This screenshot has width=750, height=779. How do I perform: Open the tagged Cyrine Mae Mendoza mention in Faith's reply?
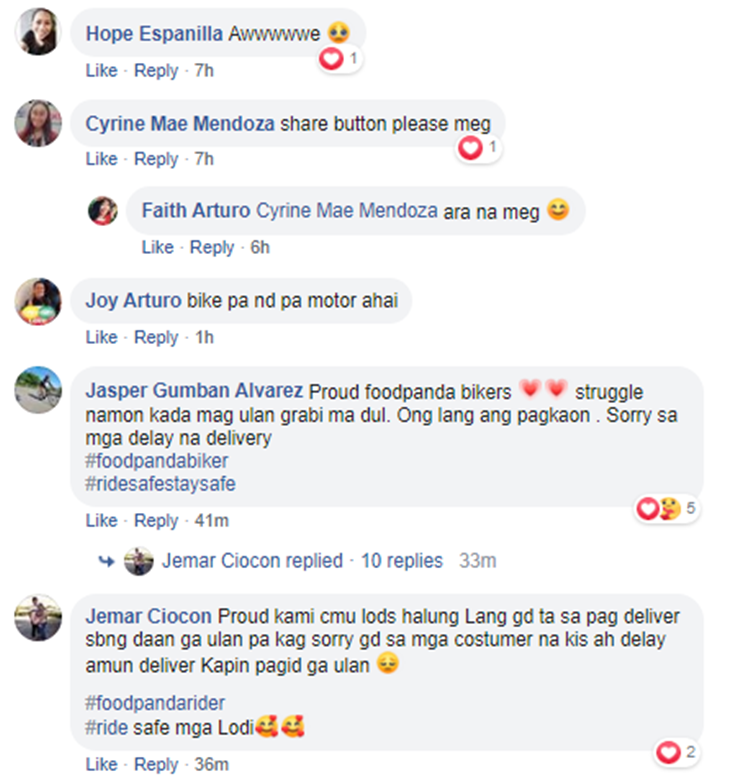pos(347,211)
